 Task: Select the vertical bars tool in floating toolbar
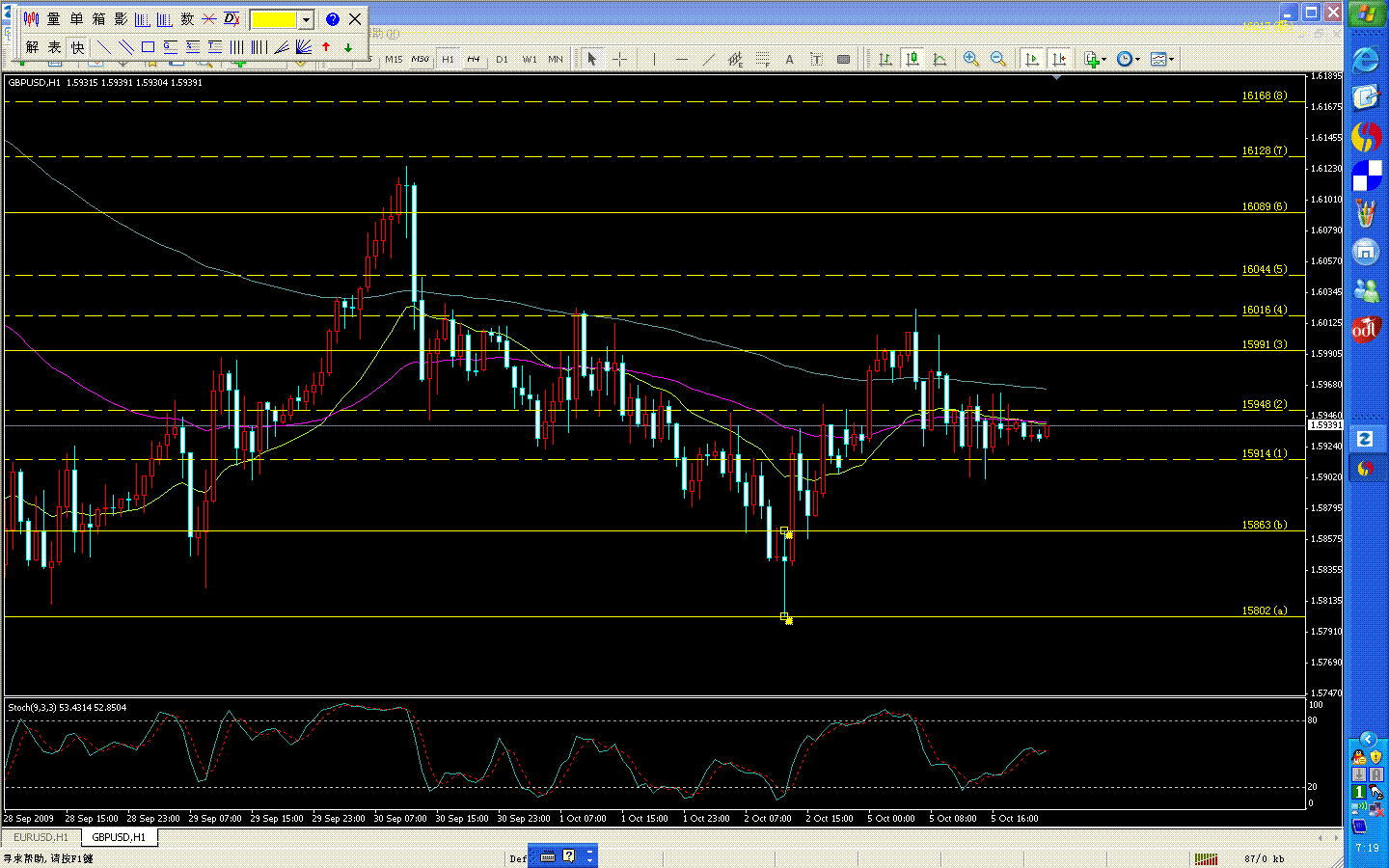236,46
